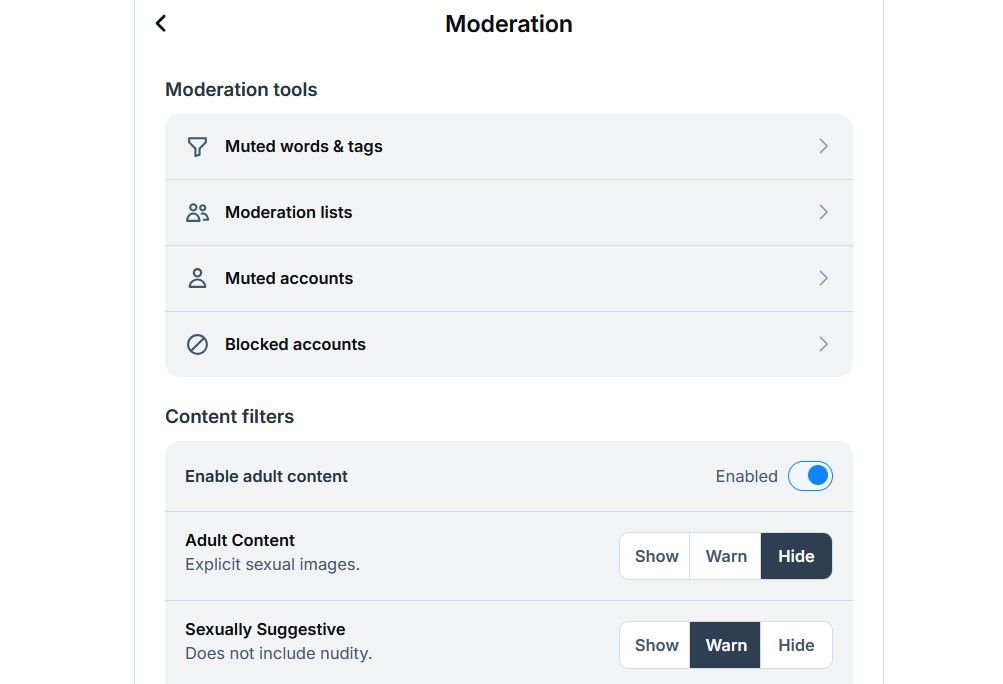The width and height of the screenshot is (1003, 684).
Task: Go to Muted accounts
Action: pyautogui.click(x=289, y=278)
